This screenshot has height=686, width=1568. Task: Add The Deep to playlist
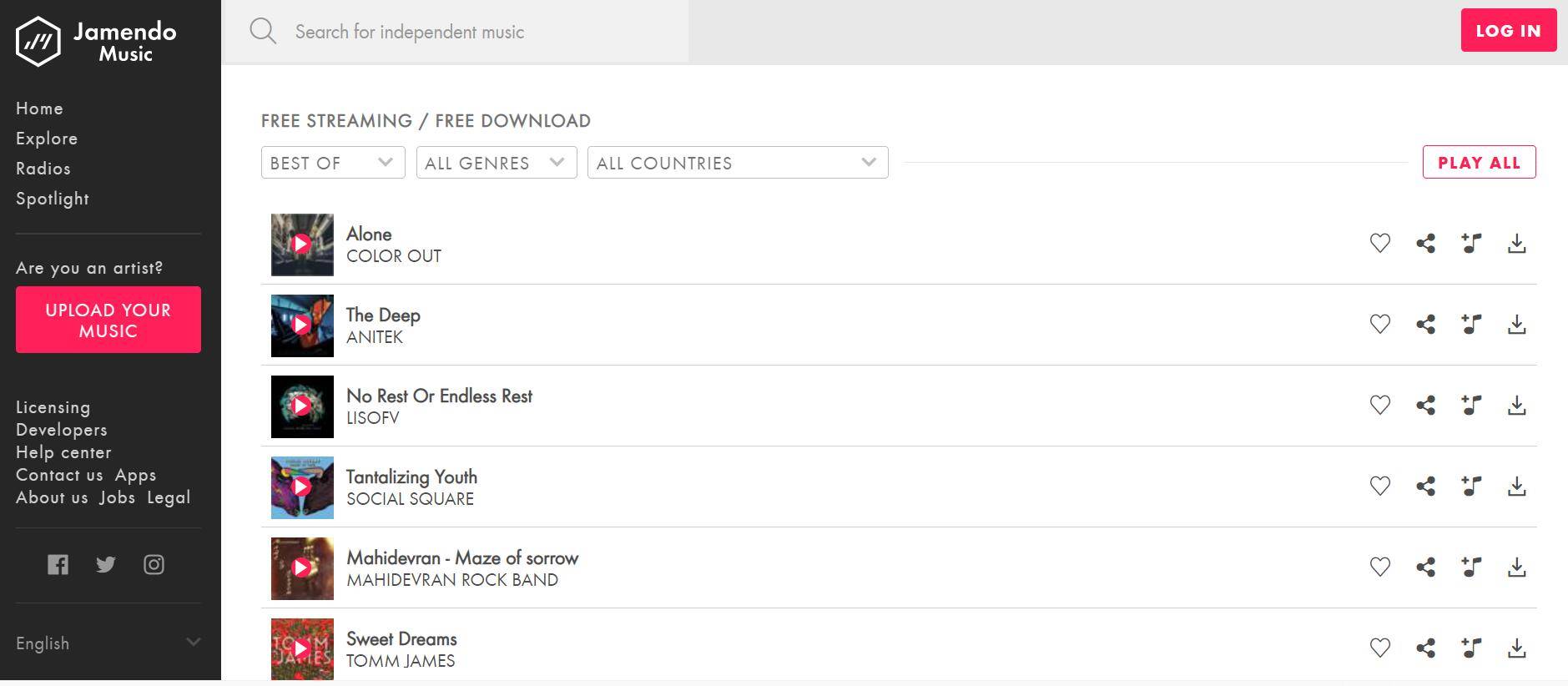click(1471, 324)
